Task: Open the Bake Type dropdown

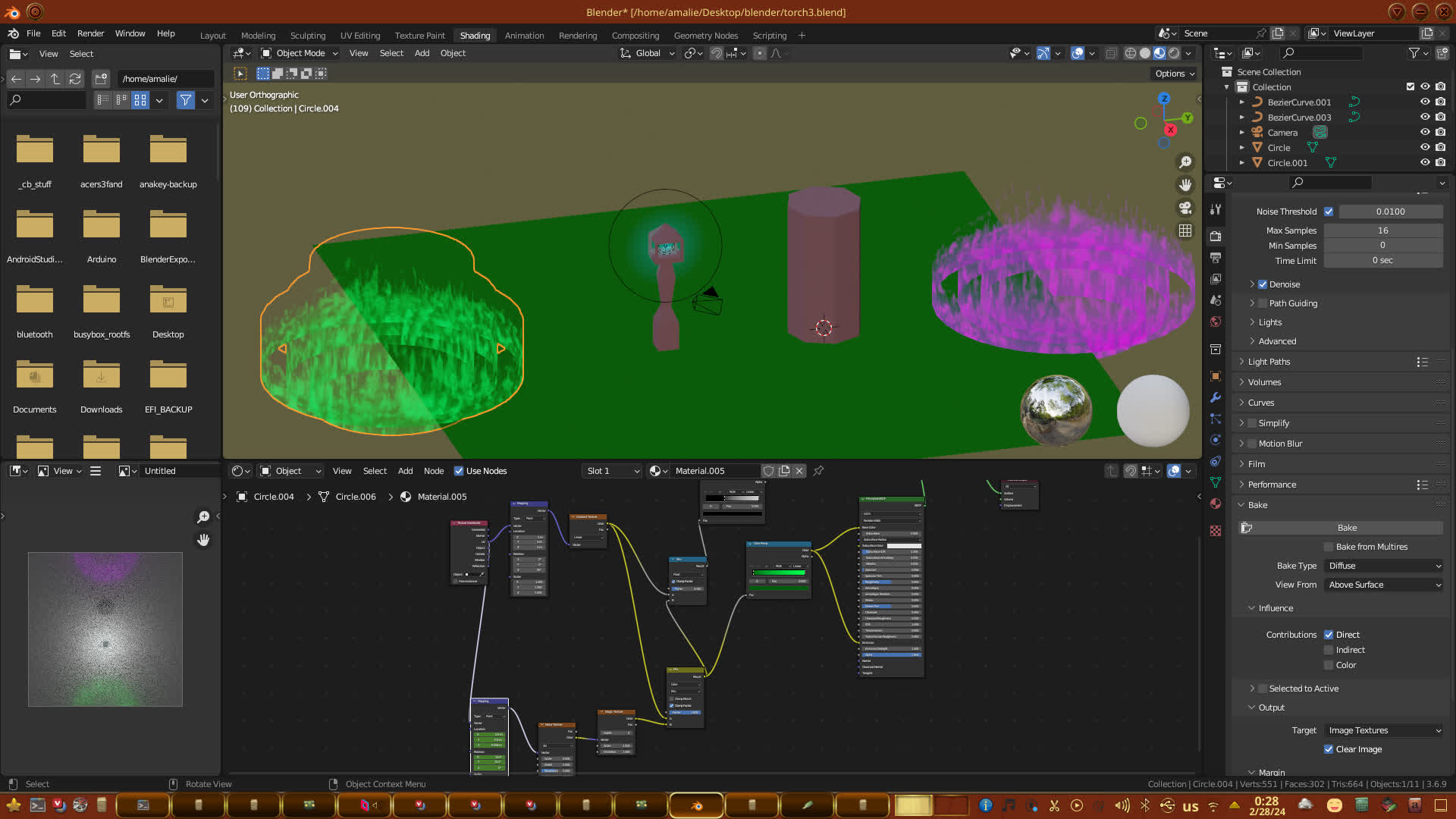Action: [1384, 566]
